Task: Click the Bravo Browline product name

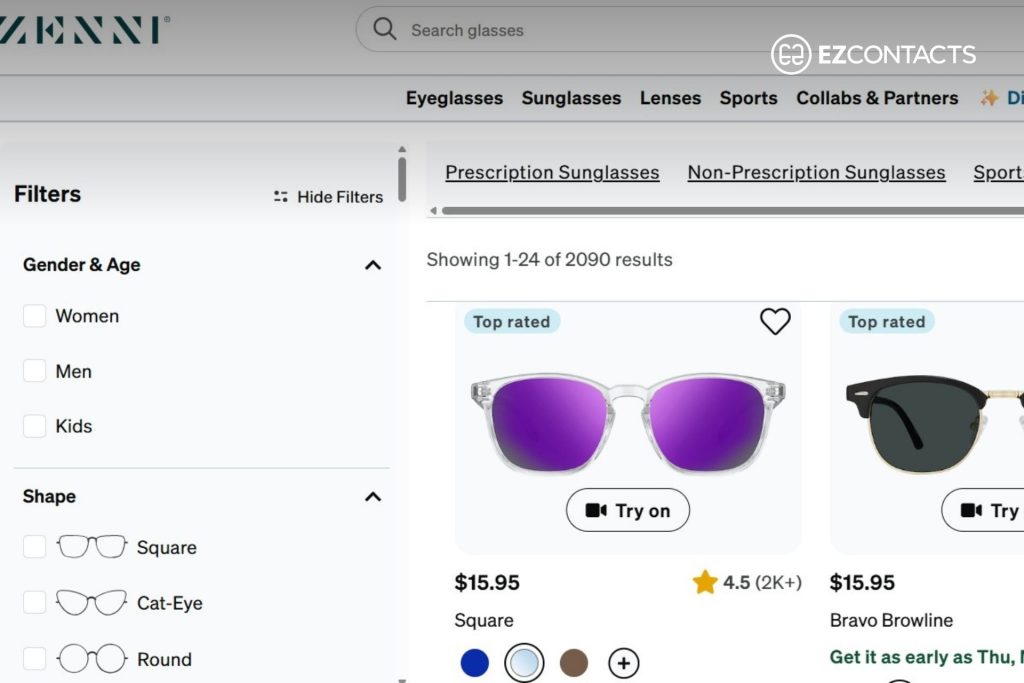Action: pos(891,620)
